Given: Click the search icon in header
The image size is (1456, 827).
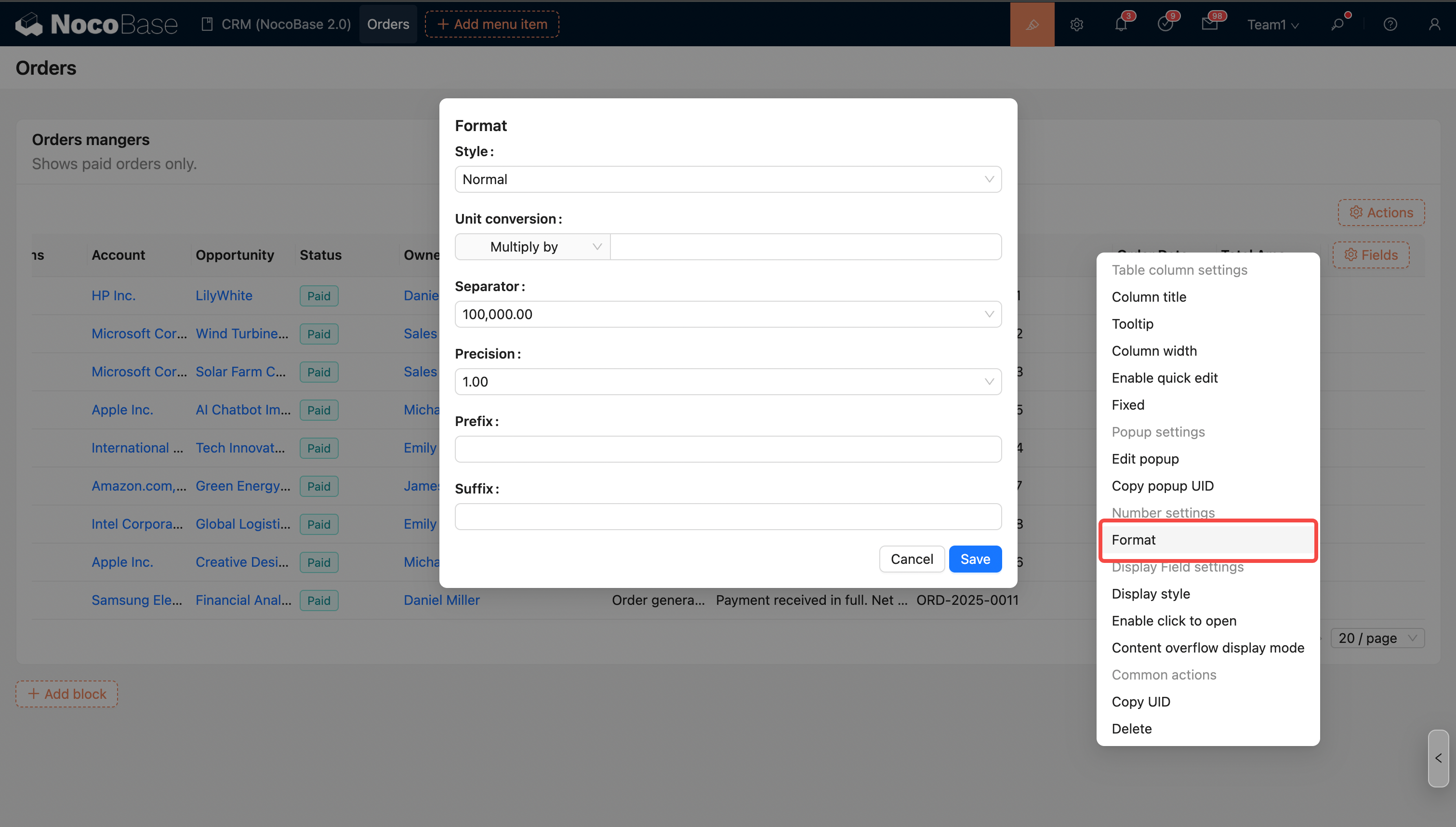Looking at the screenshot, I should pyautogui.click(x=1338, y=25).
